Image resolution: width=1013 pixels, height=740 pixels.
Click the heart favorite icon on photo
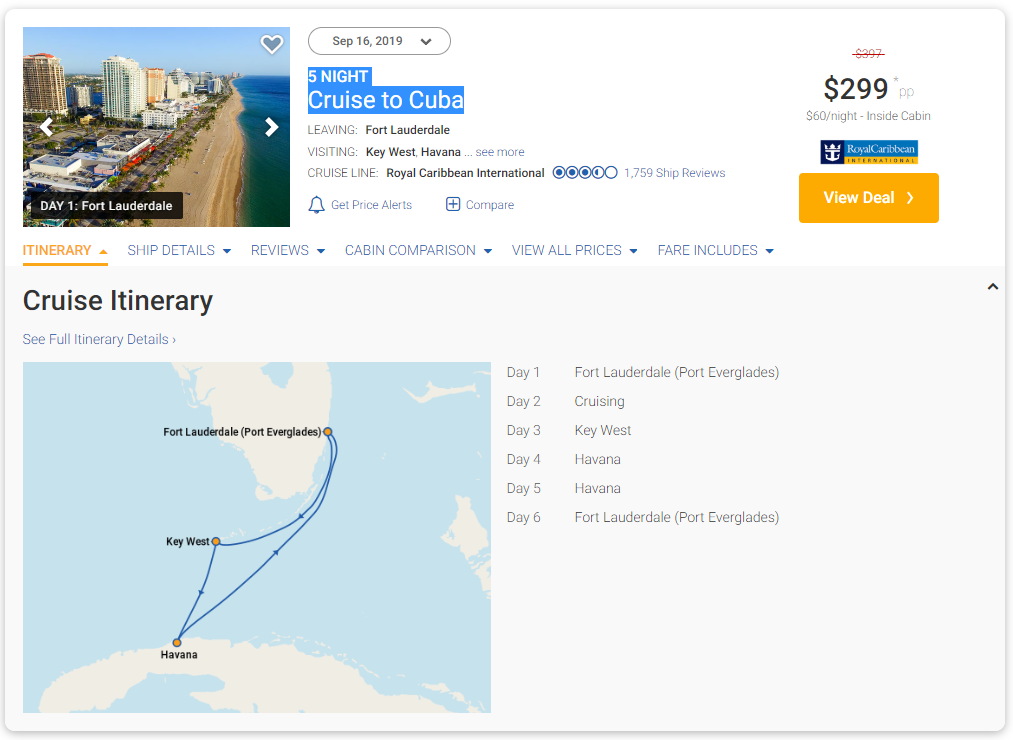click(x=272, y=44)
